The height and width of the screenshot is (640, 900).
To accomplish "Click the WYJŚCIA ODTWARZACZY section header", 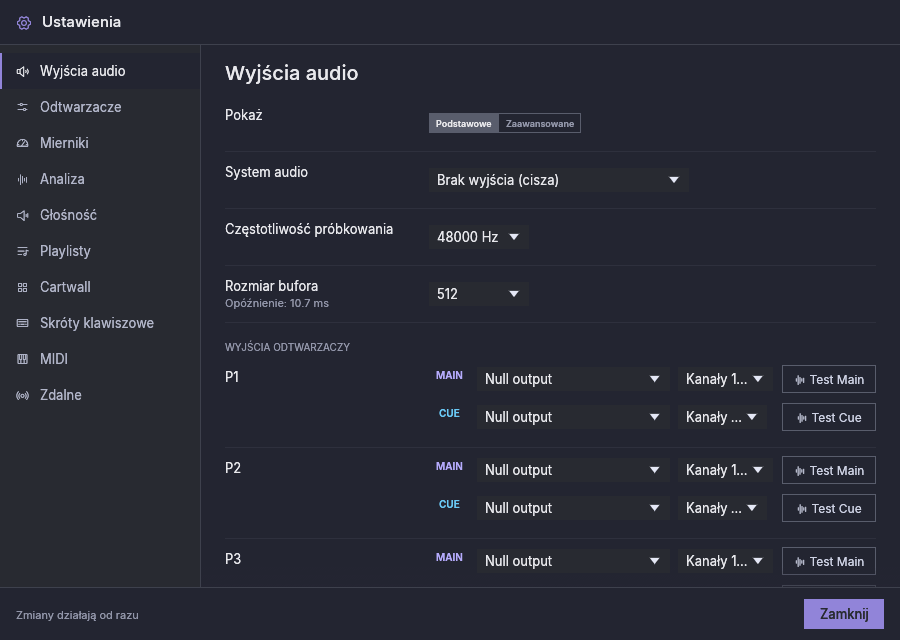I will pos(288,347).
